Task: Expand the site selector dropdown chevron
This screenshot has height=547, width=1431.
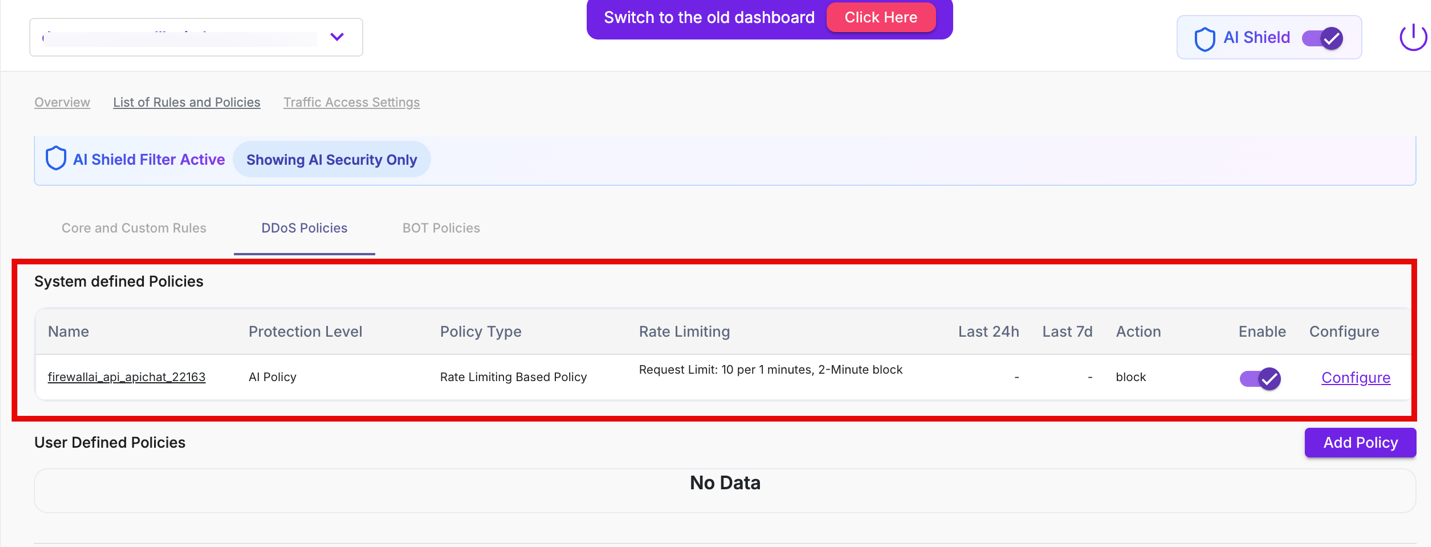Action: click(x=337, y=37)
